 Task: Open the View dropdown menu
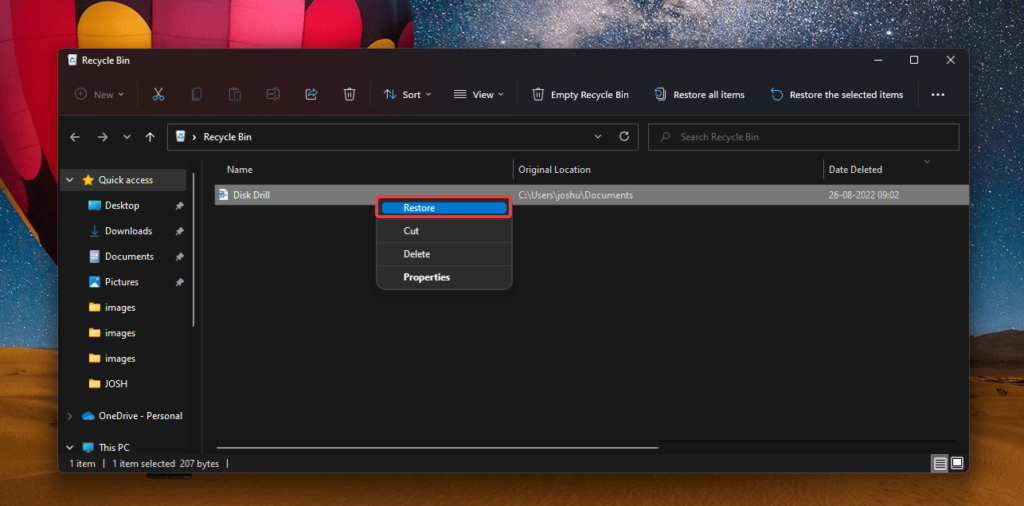pos(478,95)
